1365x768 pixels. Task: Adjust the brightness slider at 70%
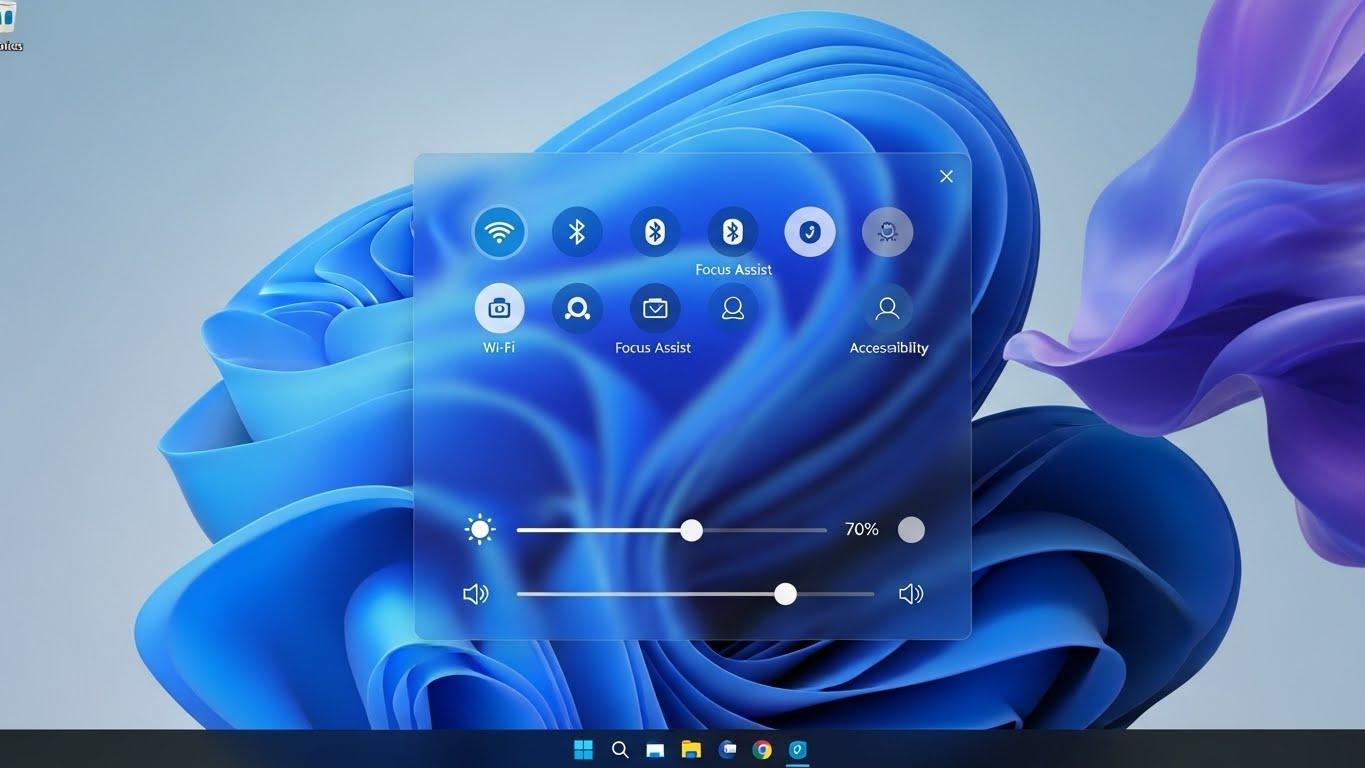click(x=691, y=530)
